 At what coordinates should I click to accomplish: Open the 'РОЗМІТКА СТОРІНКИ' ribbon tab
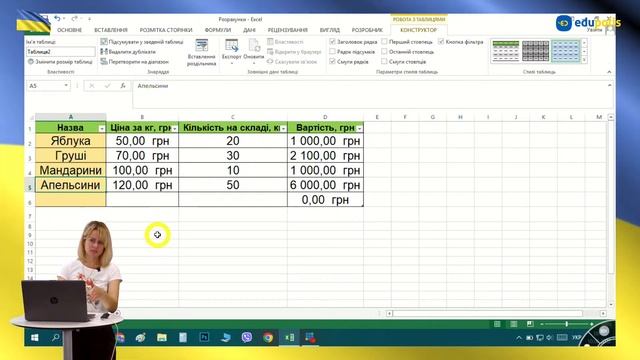point(166,30)
